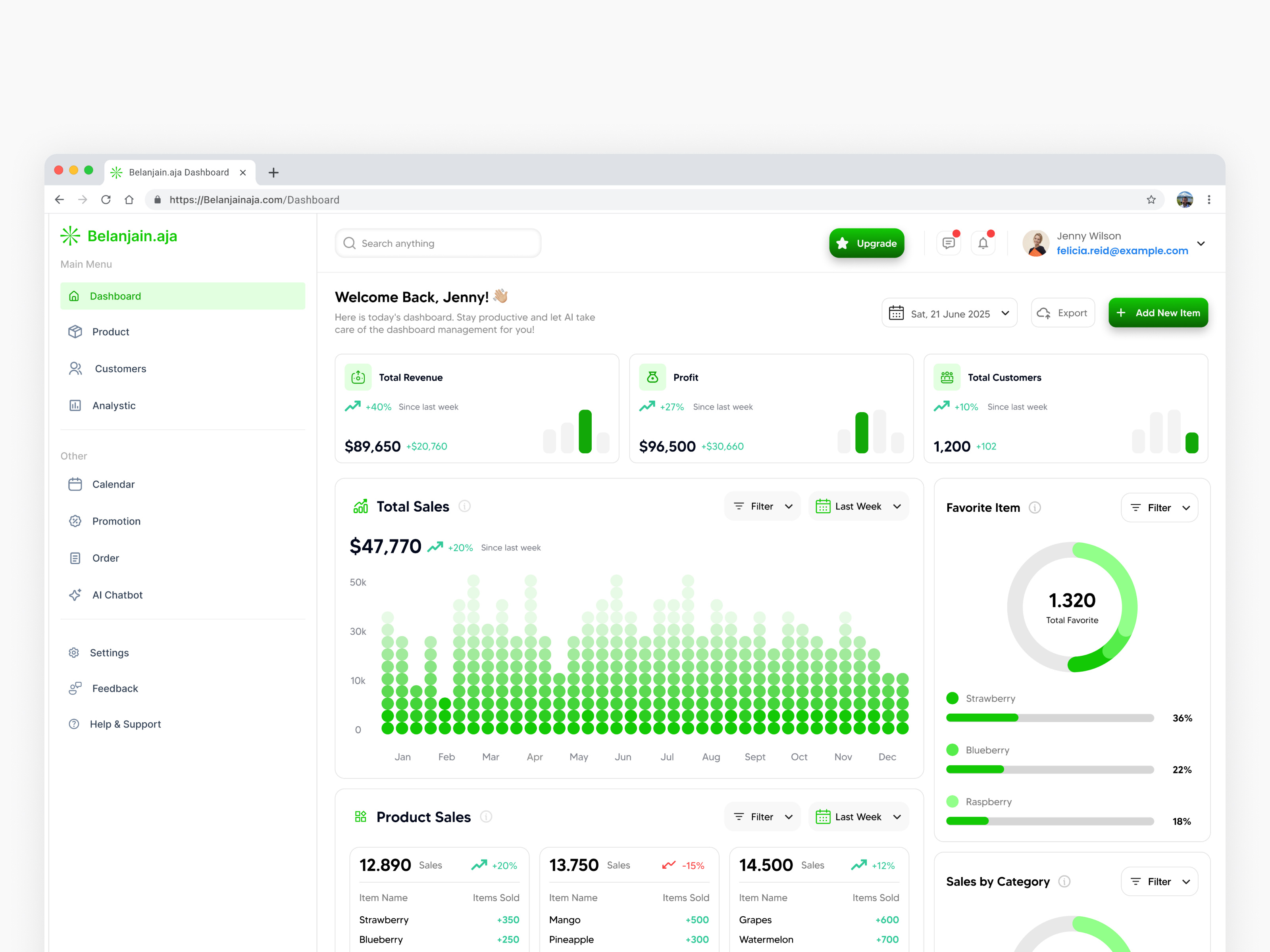The height and width of the screenshot is (952, 1270).
Task: Click the browser reload icon
Action: (106, 200)
